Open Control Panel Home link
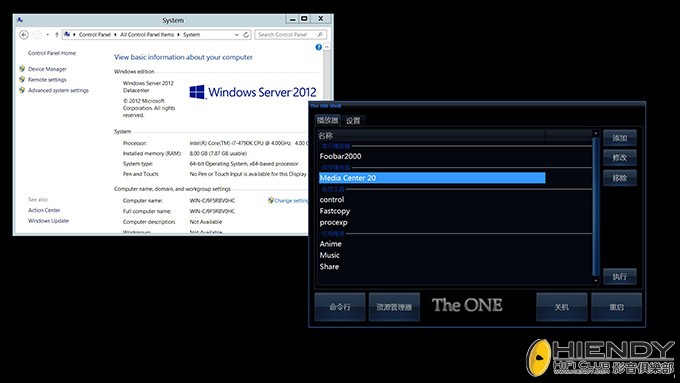Viewport: 680px width, 383px height. pos(52,53)
